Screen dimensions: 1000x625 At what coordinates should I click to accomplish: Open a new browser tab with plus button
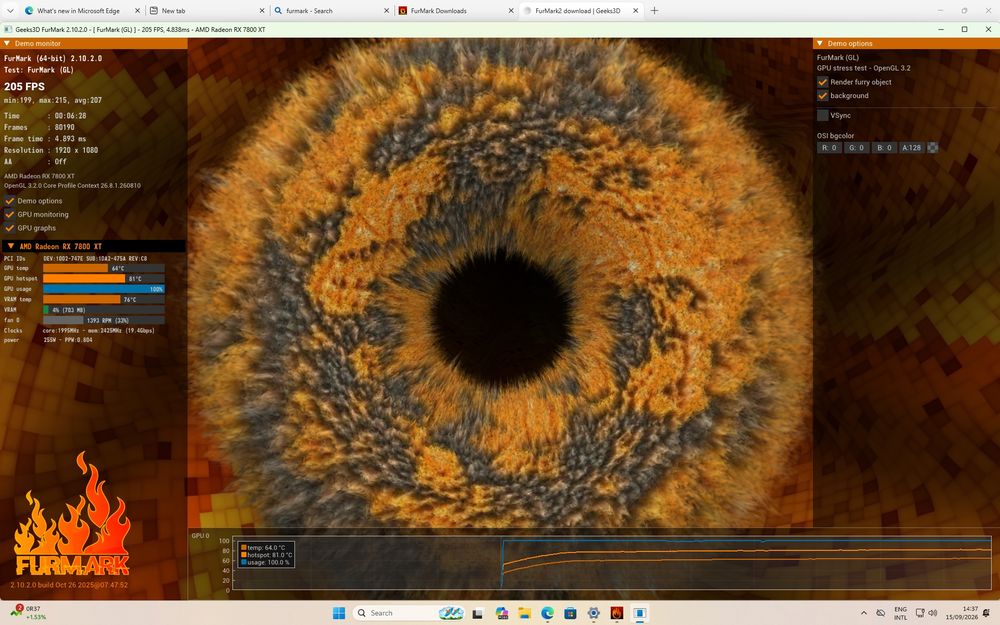pyautogui.click(x=654, y=11)
